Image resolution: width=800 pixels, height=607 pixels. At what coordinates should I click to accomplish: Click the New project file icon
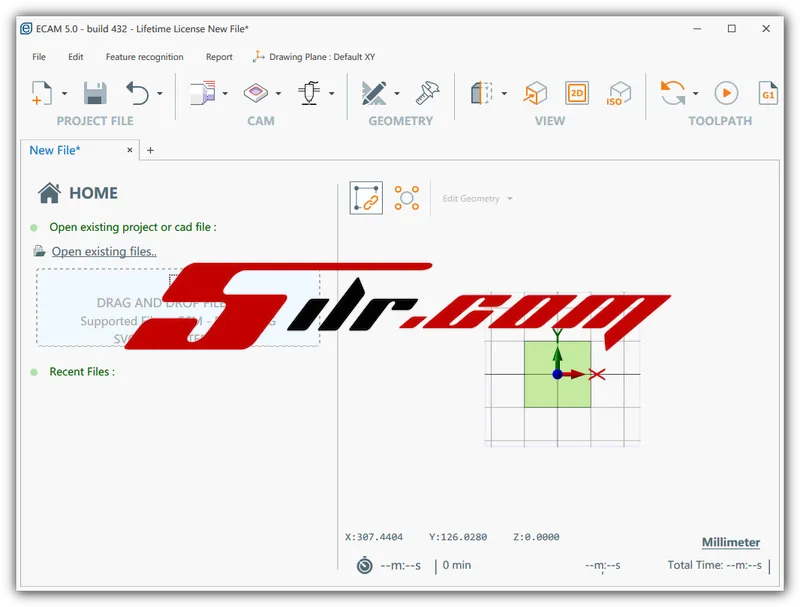click(x=42, y=93)
